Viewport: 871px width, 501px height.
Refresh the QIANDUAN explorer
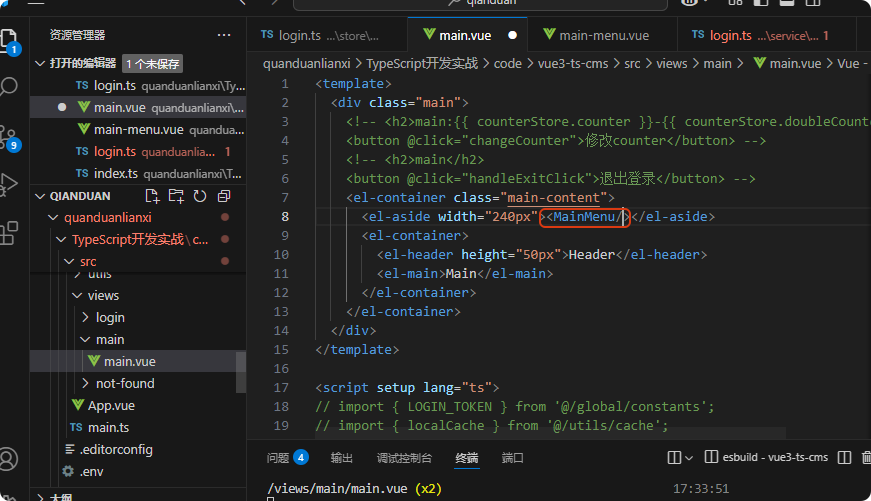coord(200,196)
